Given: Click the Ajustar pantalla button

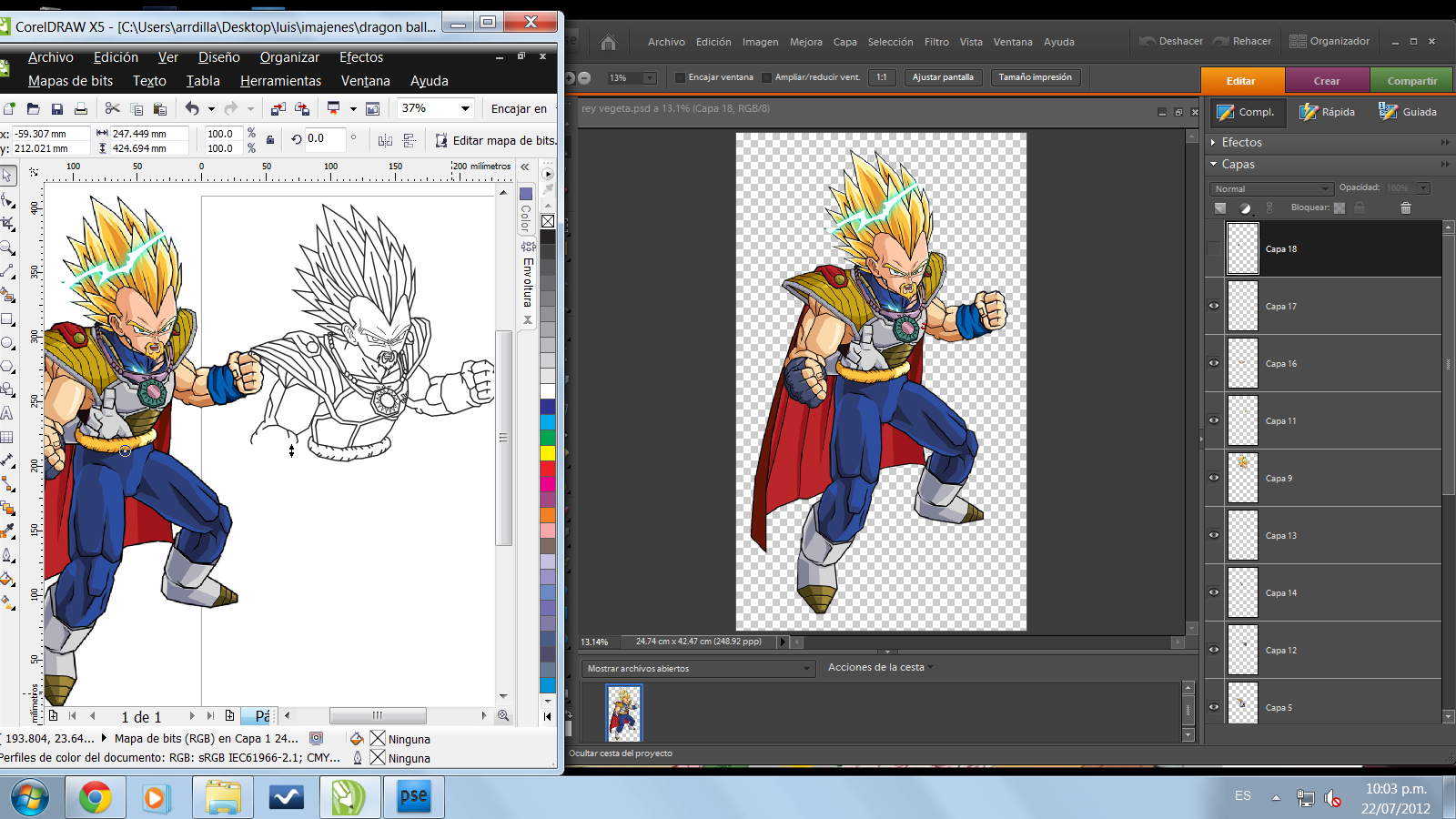Looking at the screenshot, I should click(943, 77).
